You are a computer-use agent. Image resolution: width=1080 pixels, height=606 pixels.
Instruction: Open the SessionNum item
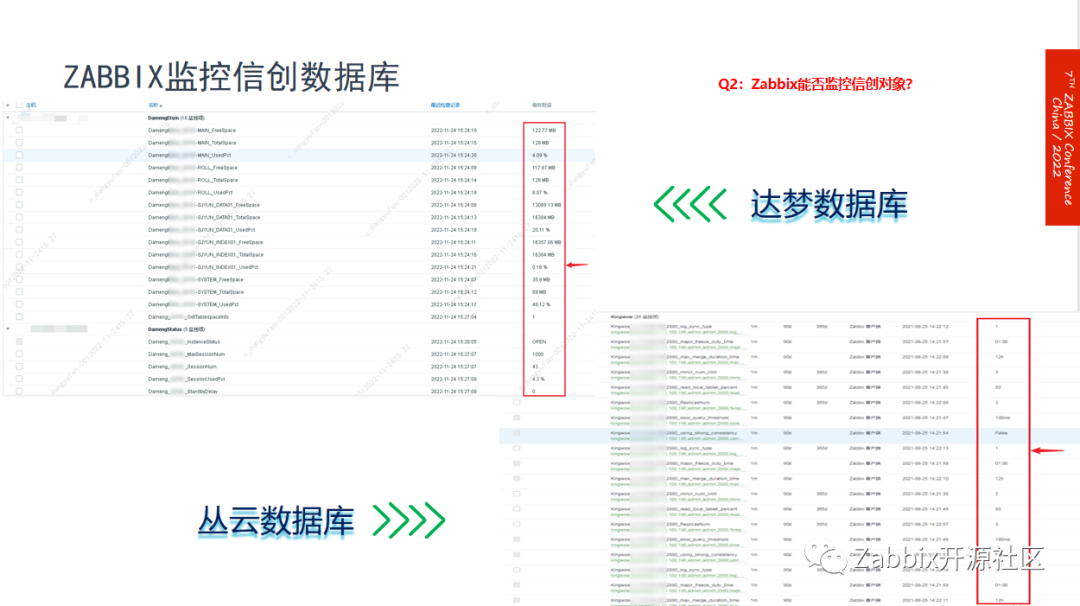click(x=183, y=366)
